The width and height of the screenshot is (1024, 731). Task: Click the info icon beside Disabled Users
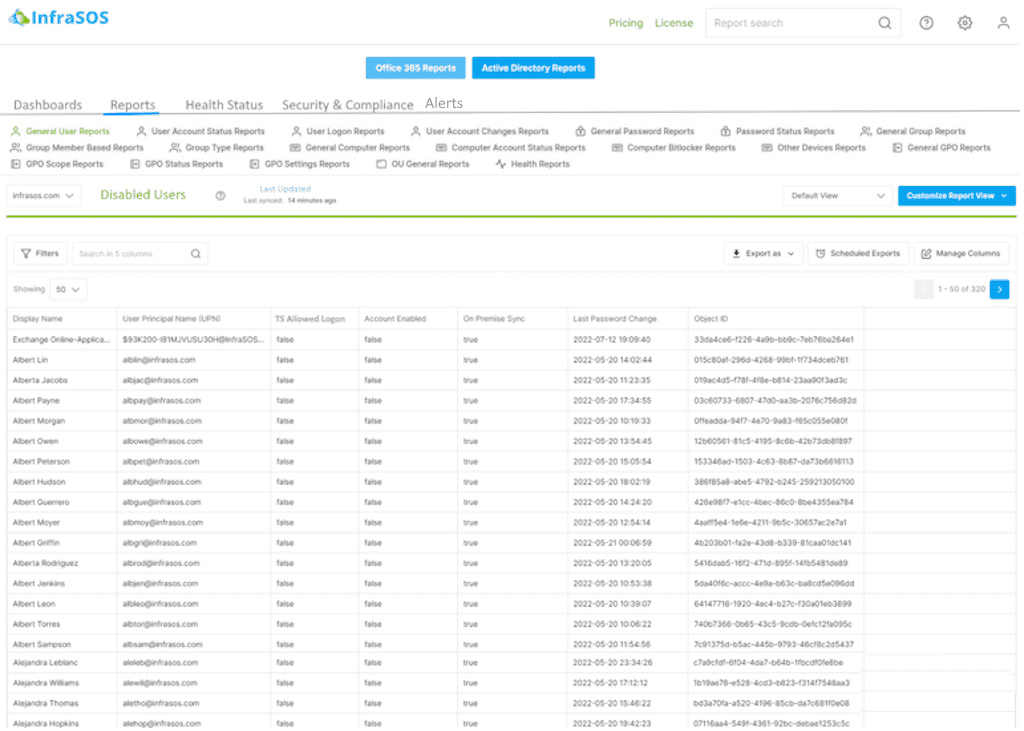click(x=219, y=195)
